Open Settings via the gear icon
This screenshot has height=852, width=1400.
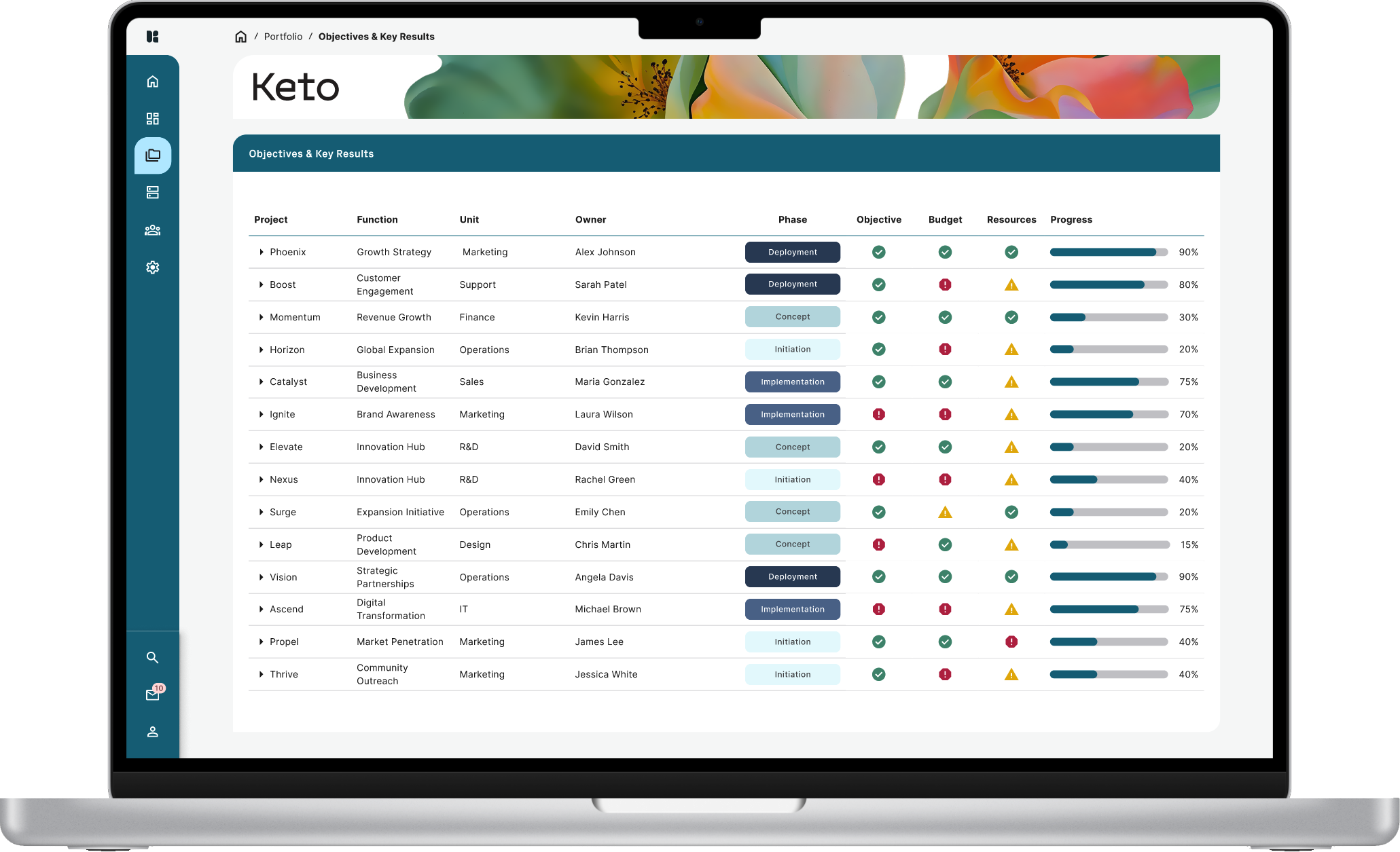point(152,267)
